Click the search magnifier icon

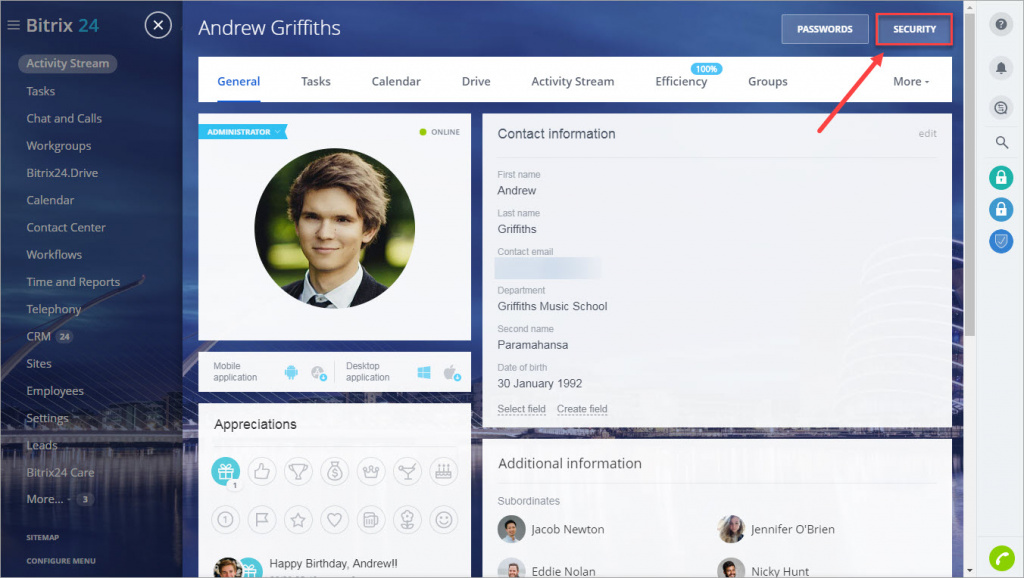click(x=1001, y=142)
